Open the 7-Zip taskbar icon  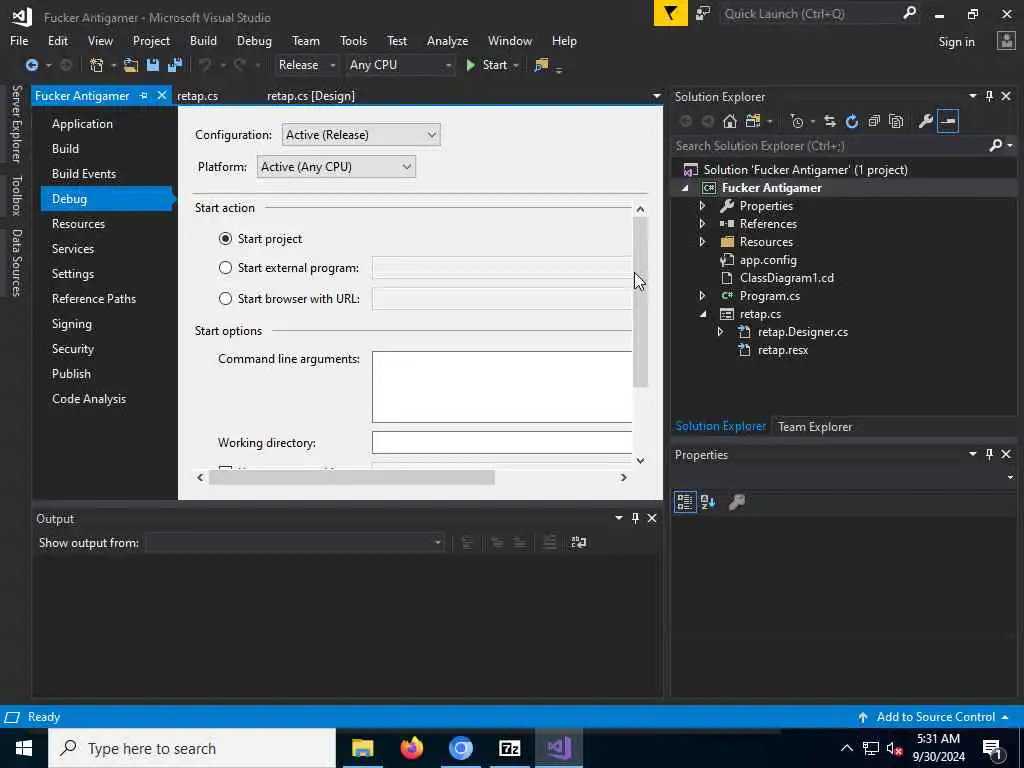509,748
